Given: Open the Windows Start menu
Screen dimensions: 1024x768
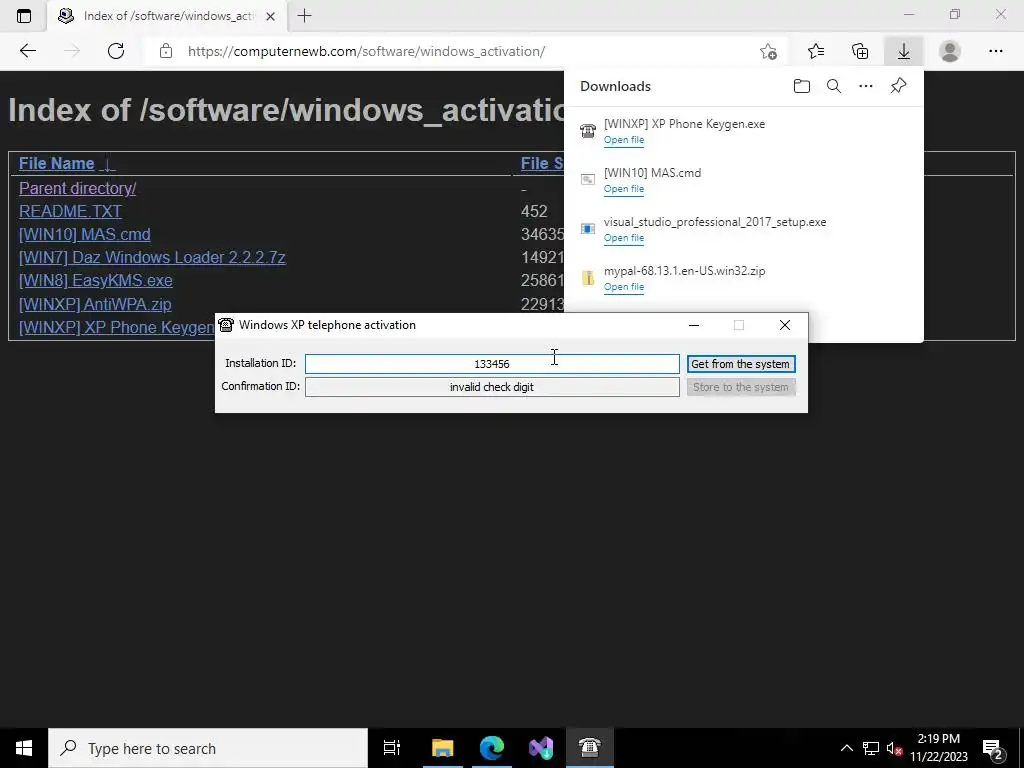Looking at the screenshot, I should 24,748.
